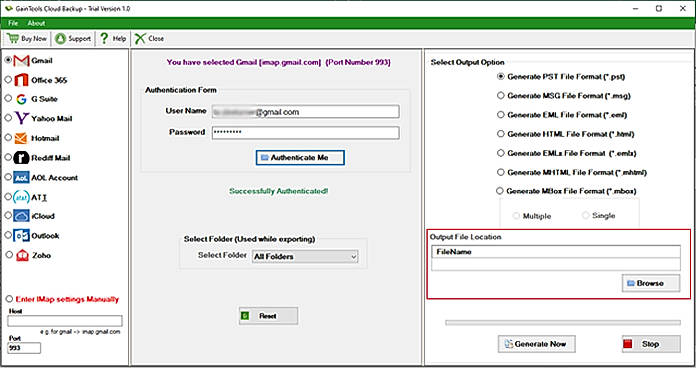
Task: Click the AOL Account logo
Action: [21, 178]
